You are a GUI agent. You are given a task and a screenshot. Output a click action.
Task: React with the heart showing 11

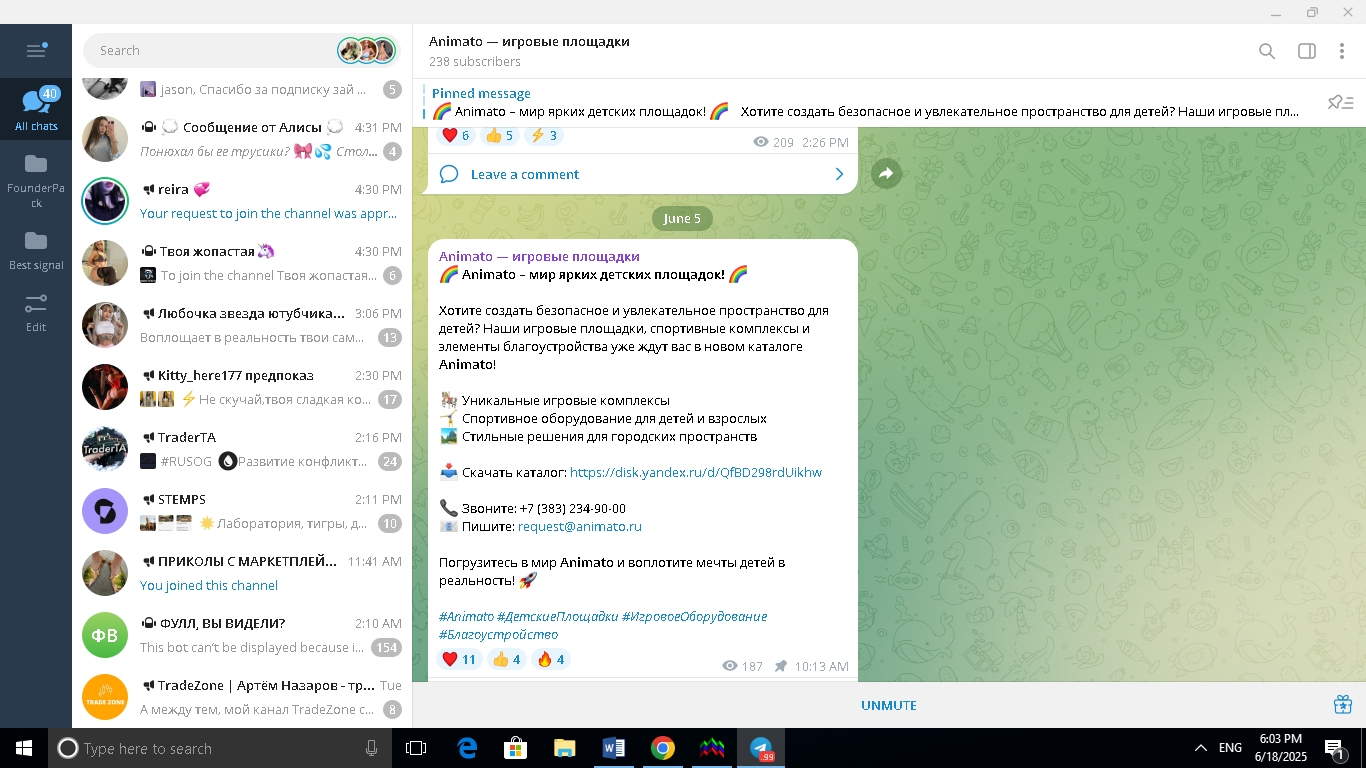(459, 659)
